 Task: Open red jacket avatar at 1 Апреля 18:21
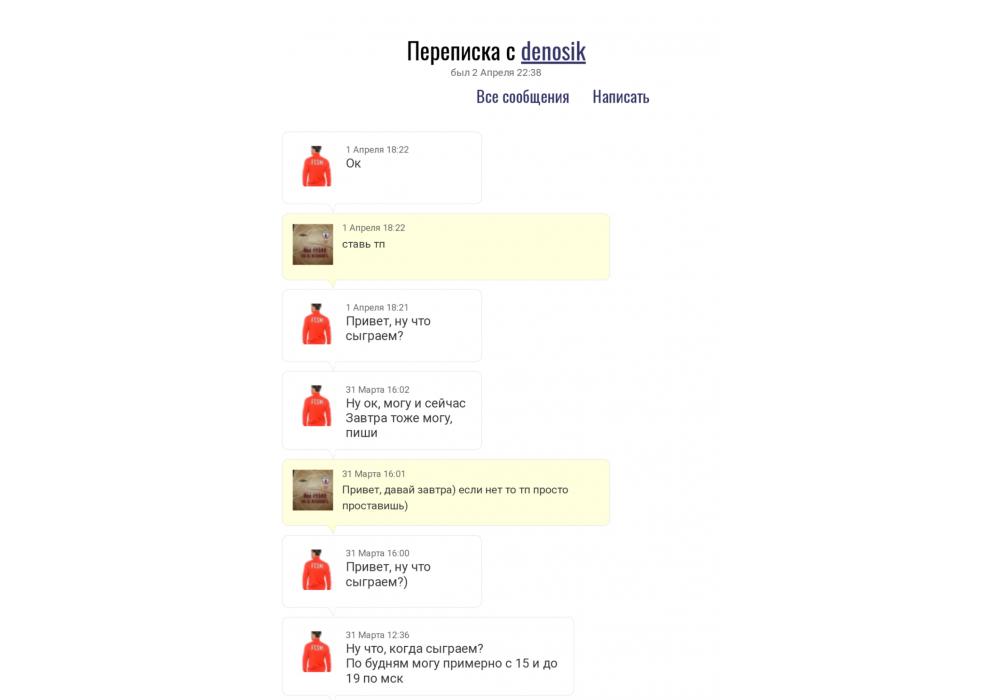pos(317,324)
